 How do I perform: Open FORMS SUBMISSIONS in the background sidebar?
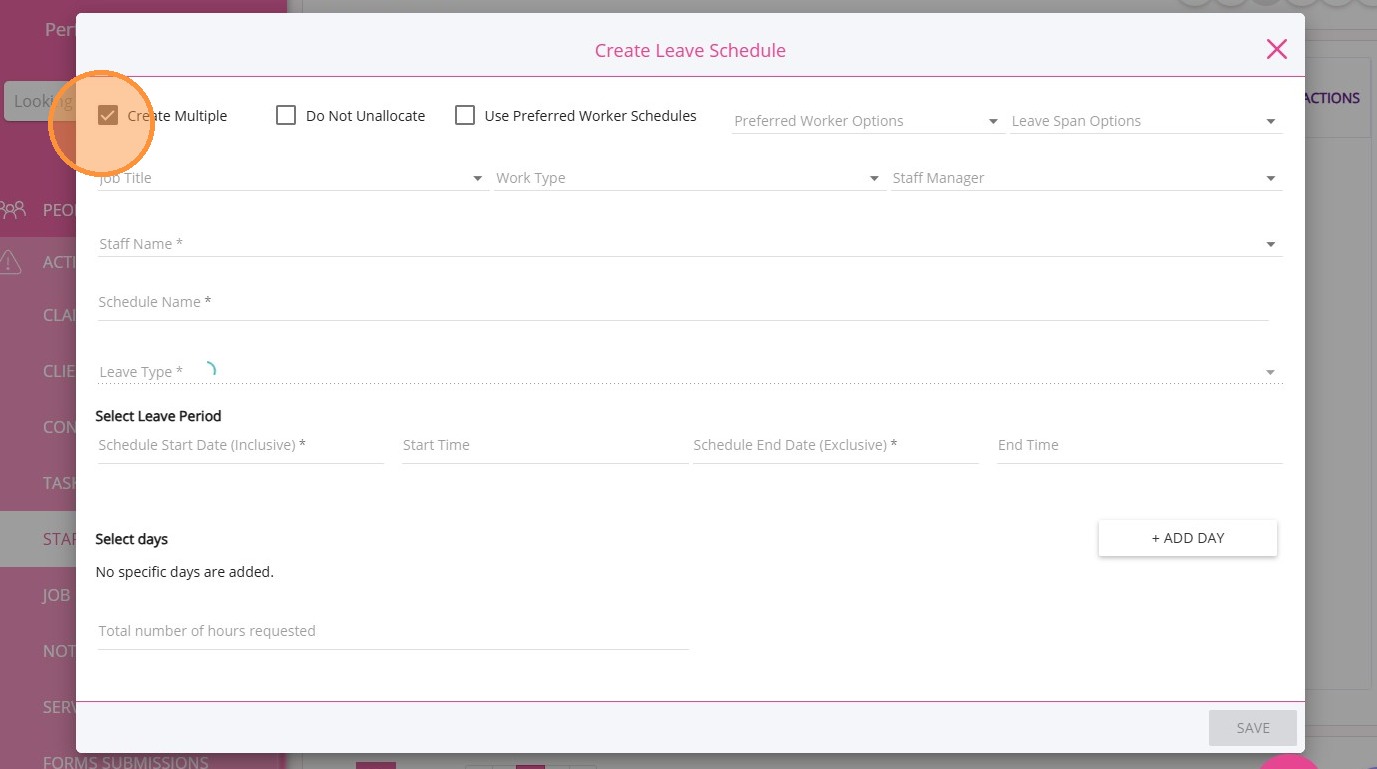tap(126, 762)
